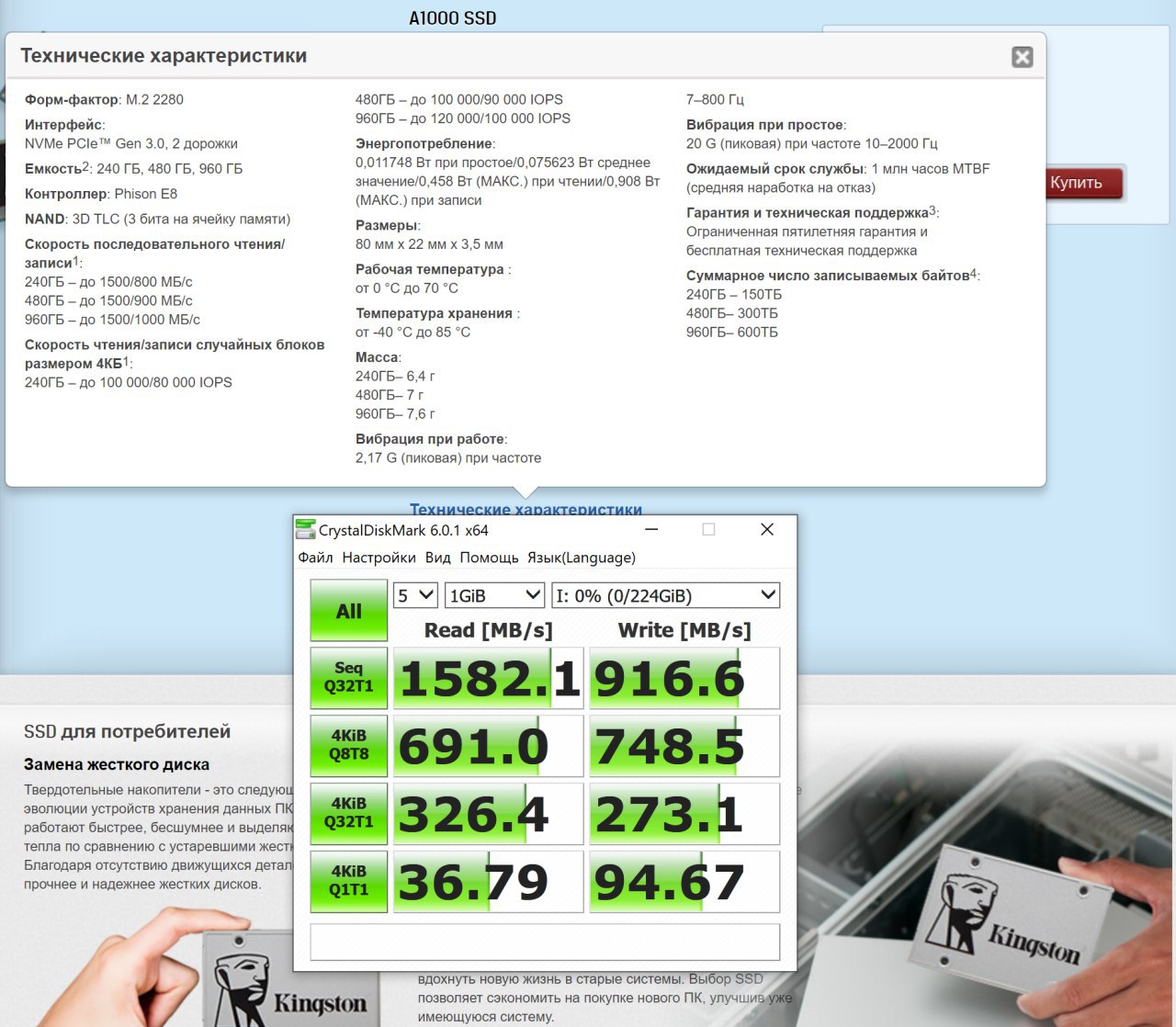1176x1027 pixels.
Task: Click the NVMe PCIe Gen 3.0, 2 дорожки text
Action: tap(131, 143)
